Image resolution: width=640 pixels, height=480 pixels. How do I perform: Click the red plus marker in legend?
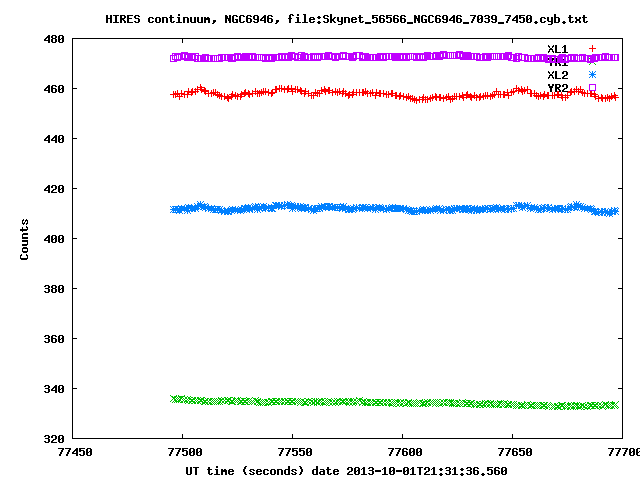tap(592, 49)
